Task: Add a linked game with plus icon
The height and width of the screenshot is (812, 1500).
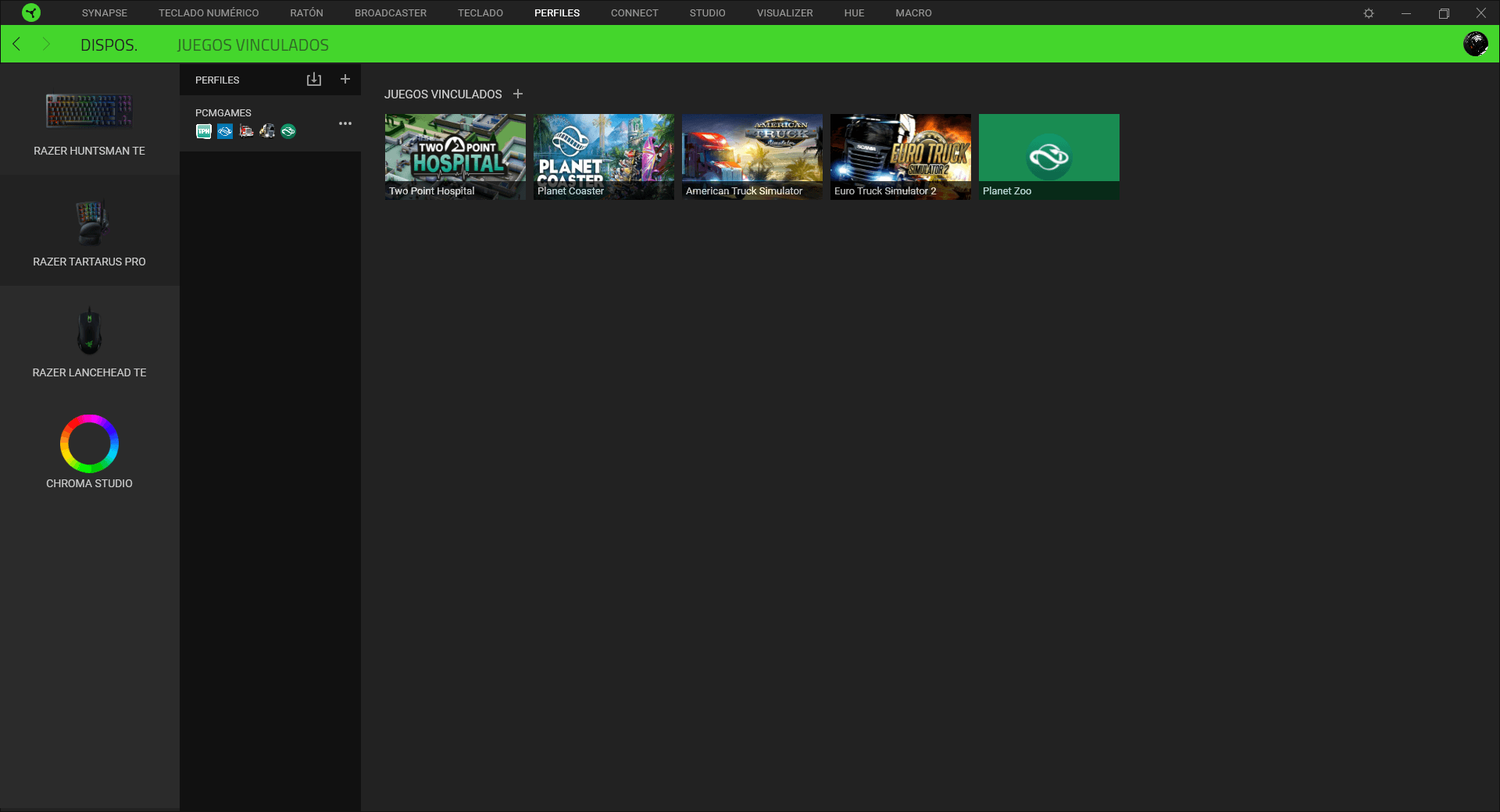Action: pyautogui.click(x=518, y=94)
